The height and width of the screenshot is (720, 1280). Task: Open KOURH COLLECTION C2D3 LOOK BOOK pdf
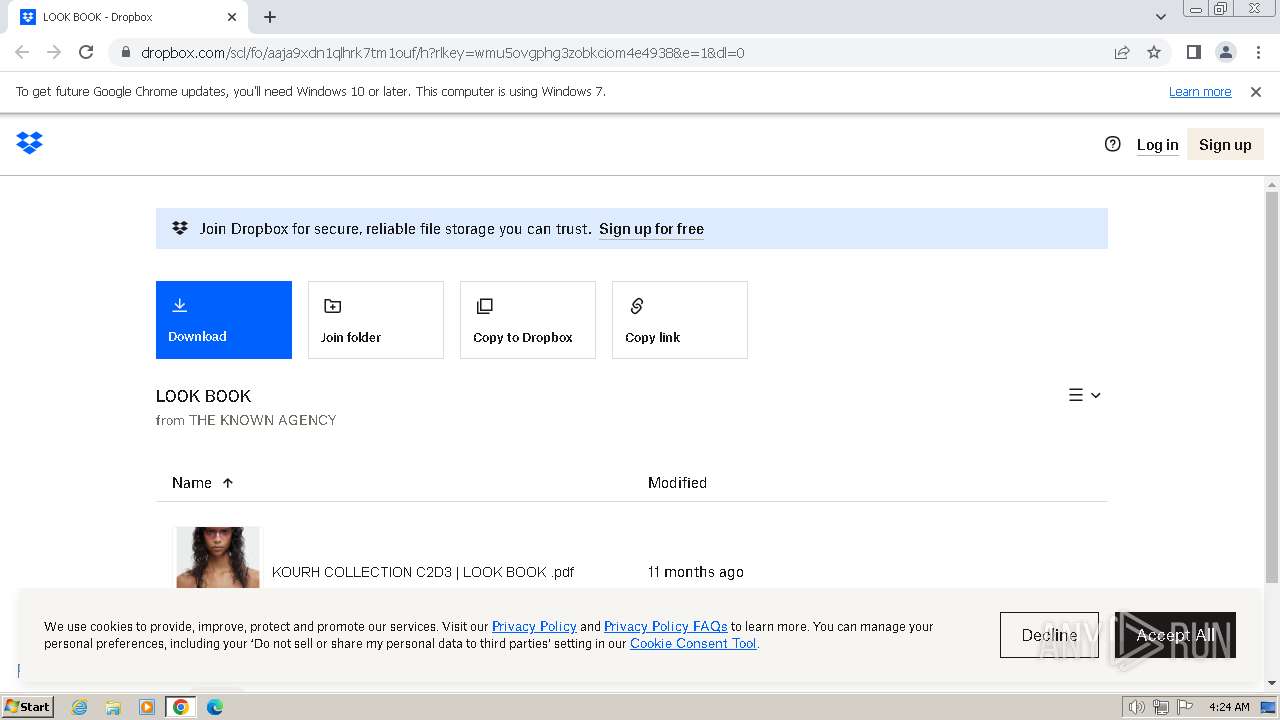423,572
